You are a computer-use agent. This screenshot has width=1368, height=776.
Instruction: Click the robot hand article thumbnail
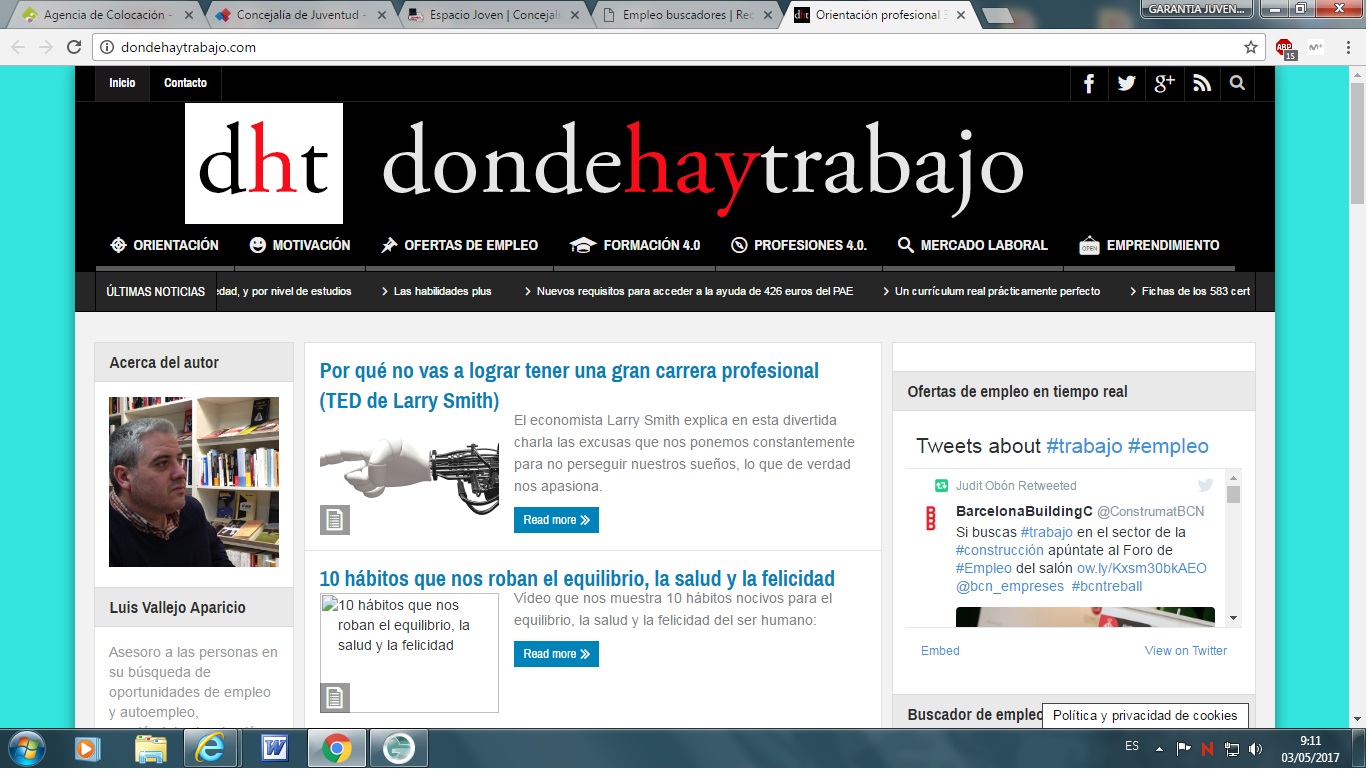409,476
